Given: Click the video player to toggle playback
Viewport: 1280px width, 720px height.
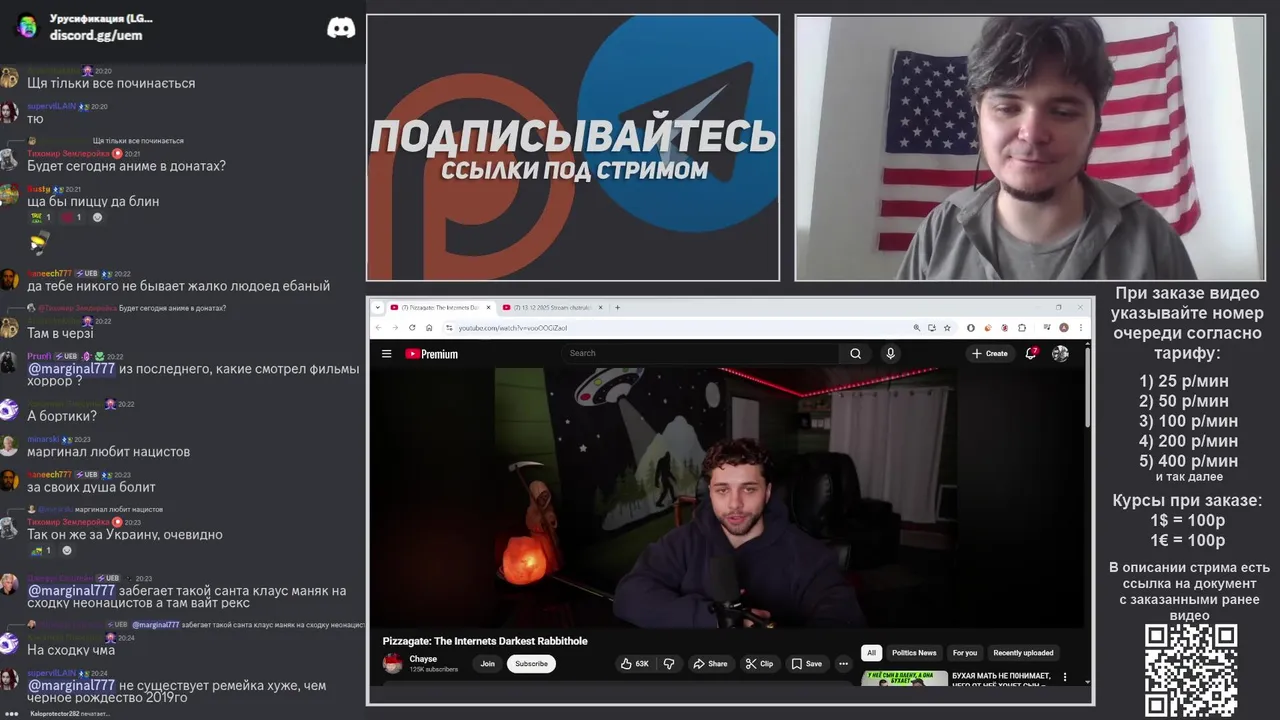Looking at the screenshot, I should coord(727,497).
